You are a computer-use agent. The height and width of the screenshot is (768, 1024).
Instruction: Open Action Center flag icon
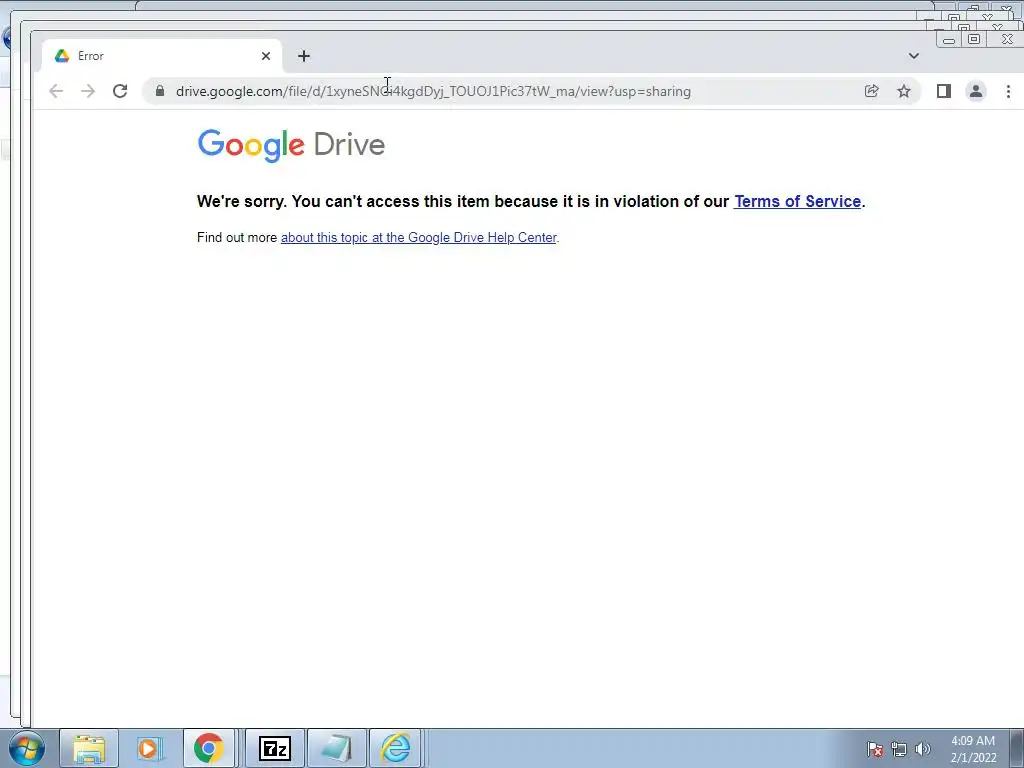(875, 749)
